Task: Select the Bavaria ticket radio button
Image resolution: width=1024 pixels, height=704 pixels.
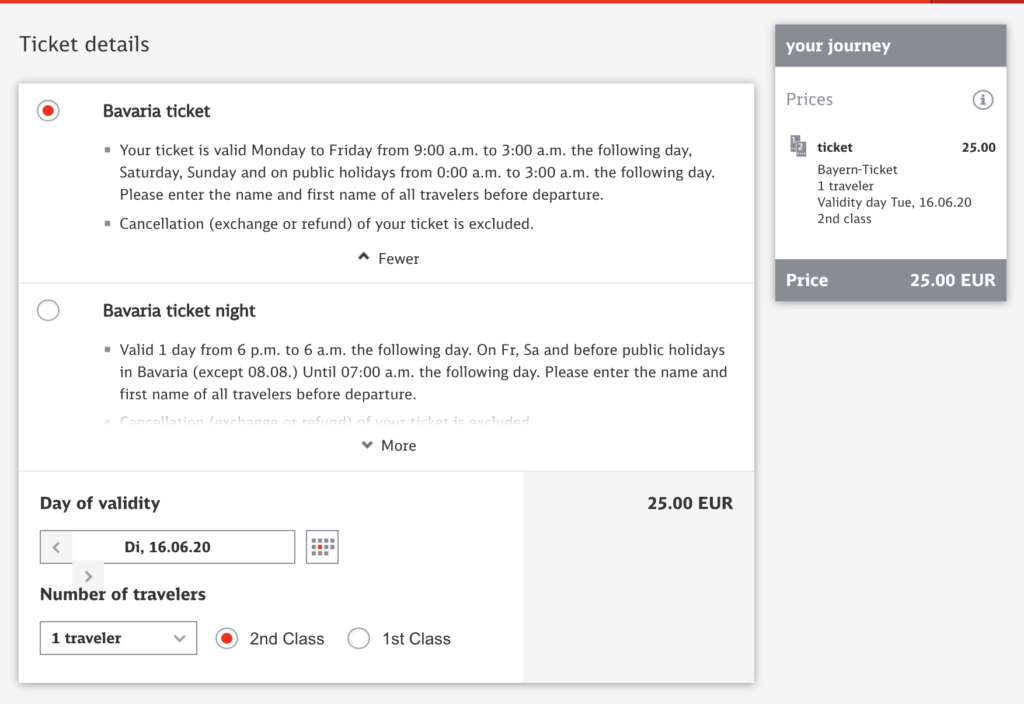Action: [48, 111]
